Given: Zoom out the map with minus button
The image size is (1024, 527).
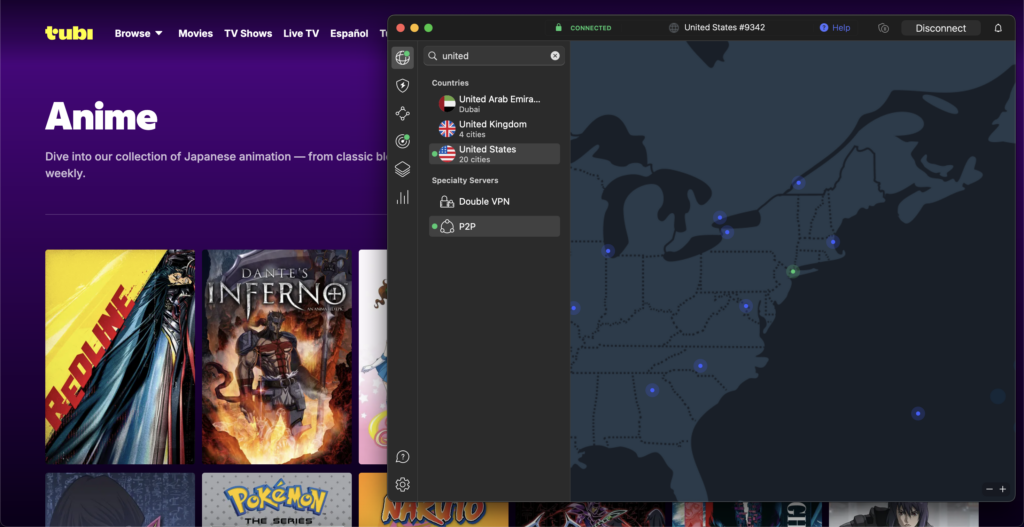Looking at the screenshot, I should pyautogui.click(x=989, y=489).
